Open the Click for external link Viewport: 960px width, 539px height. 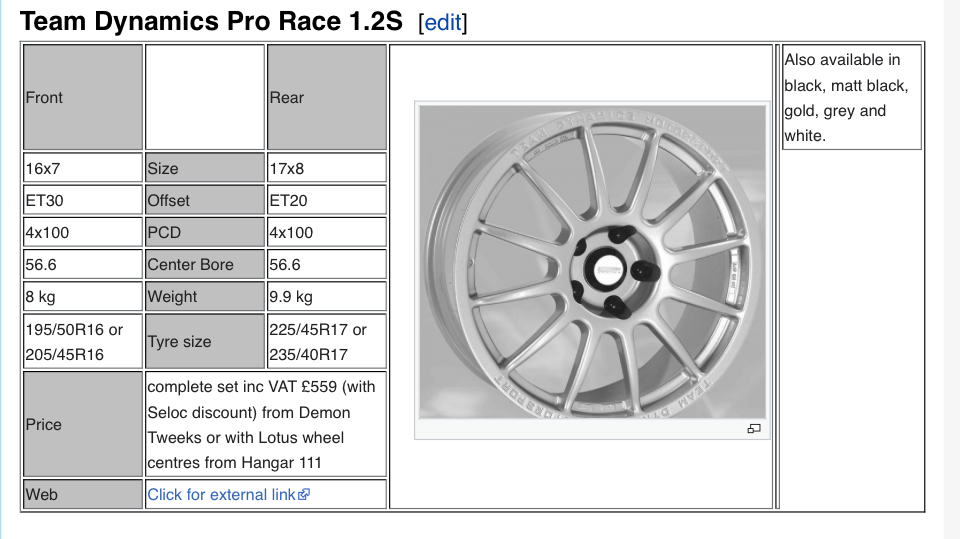(228, 494)
